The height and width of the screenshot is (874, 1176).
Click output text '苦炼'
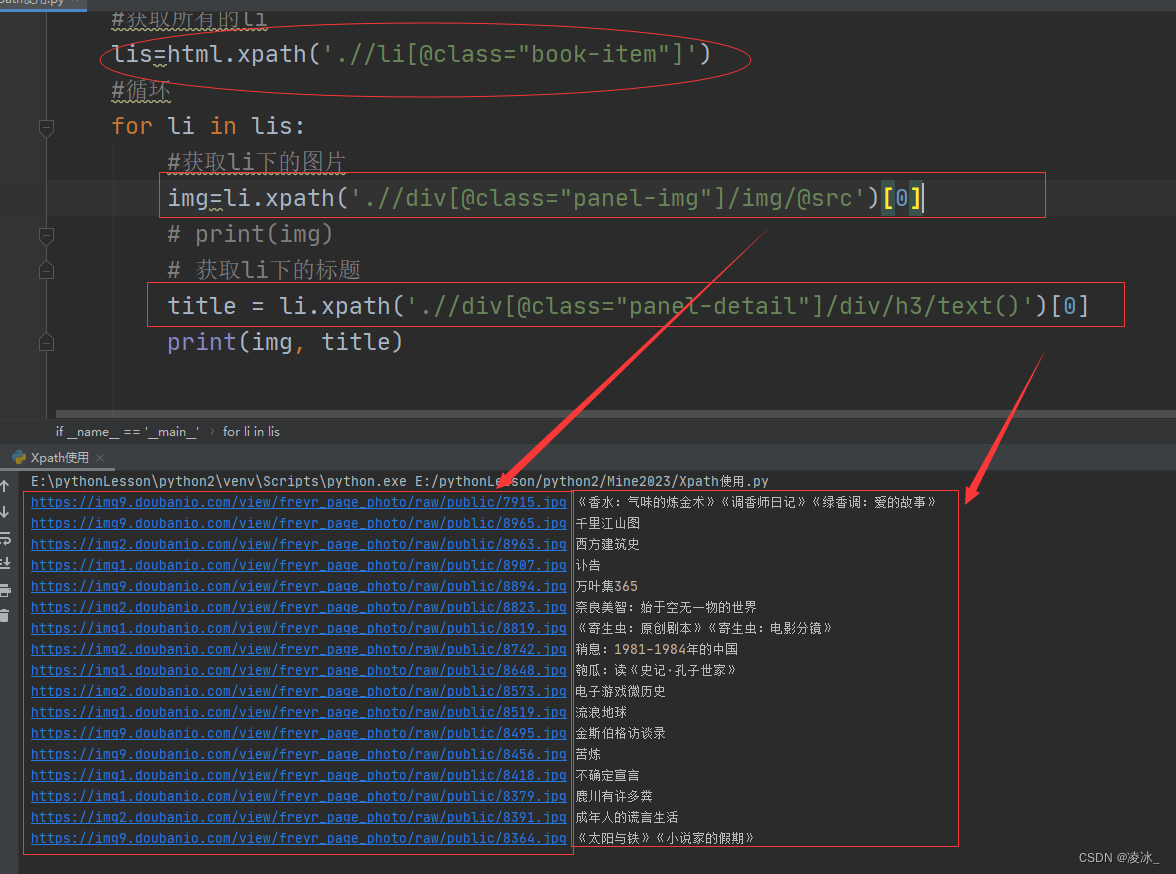(x=588, y=754)
